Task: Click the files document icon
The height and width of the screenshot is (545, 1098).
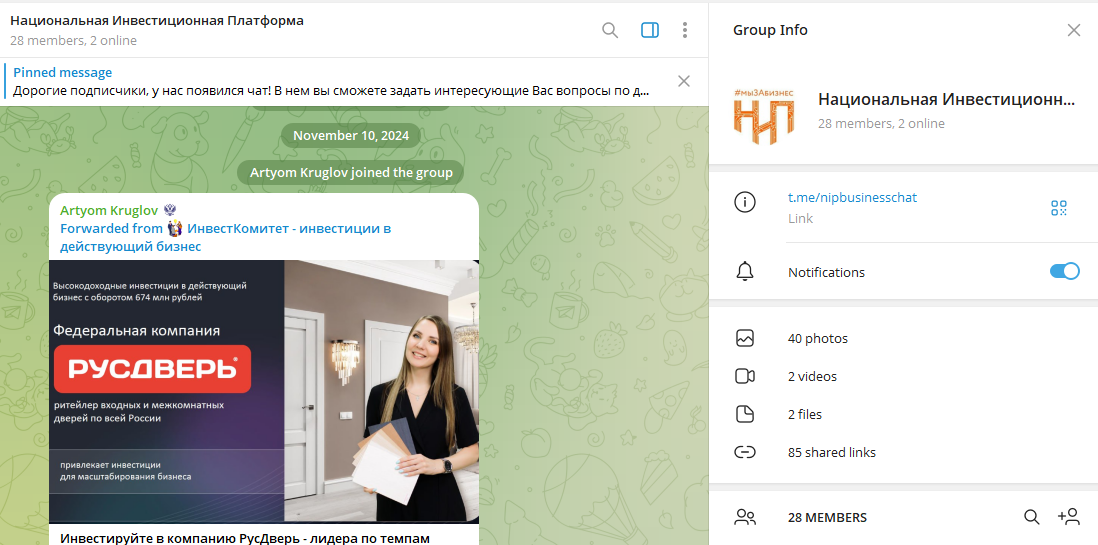Action: 745,414
